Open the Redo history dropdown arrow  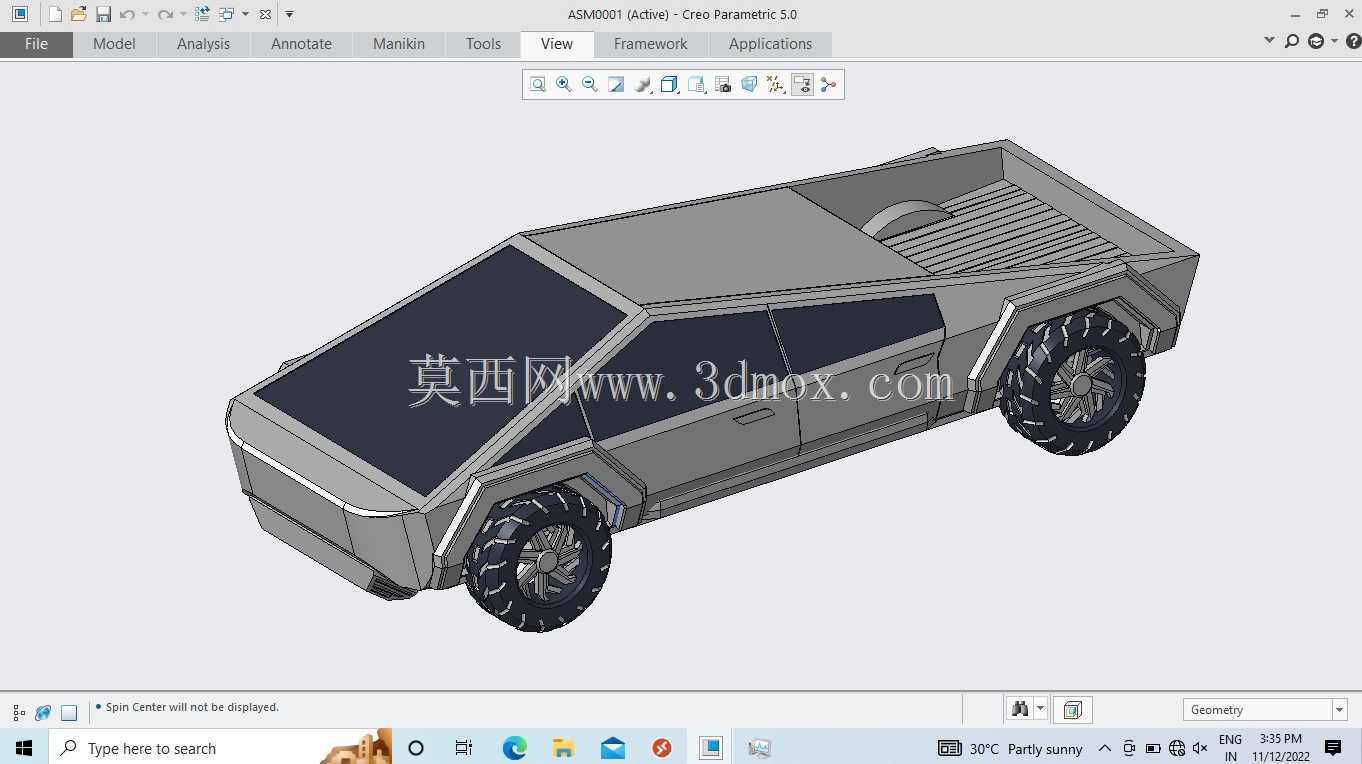183,14
